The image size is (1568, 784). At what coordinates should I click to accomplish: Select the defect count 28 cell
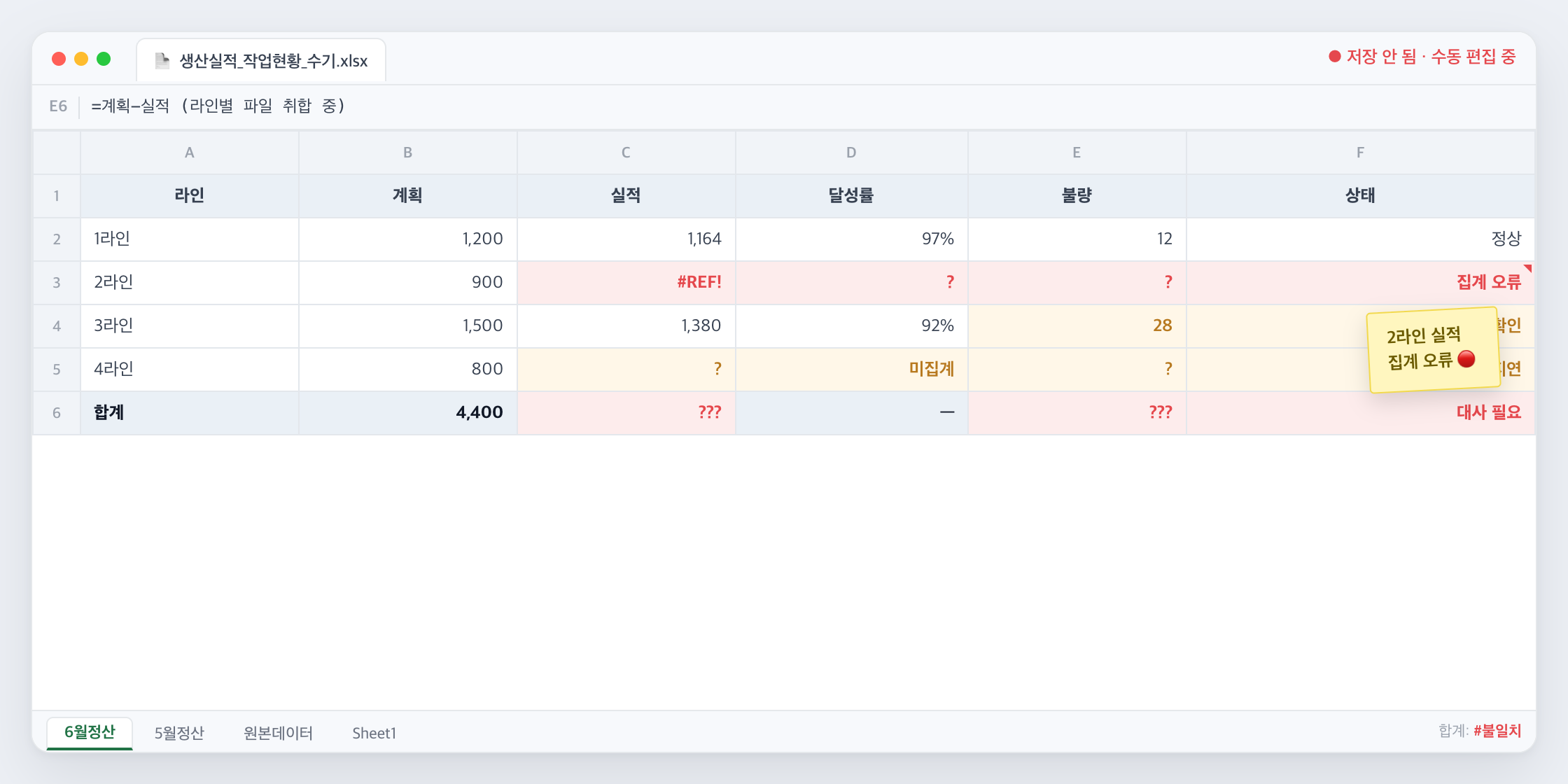pyautogui.click(x=1077, y=326)
